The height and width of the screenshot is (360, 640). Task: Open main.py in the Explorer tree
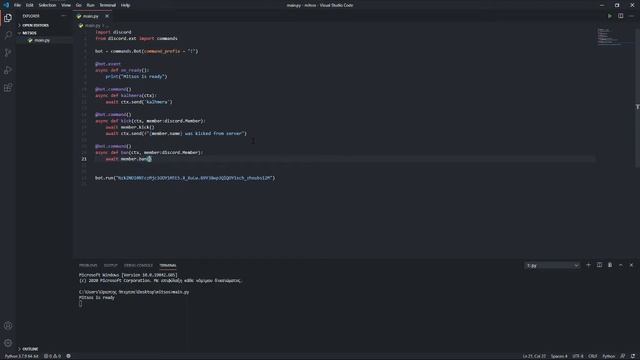pyautogui.click(x=42, y=40)
